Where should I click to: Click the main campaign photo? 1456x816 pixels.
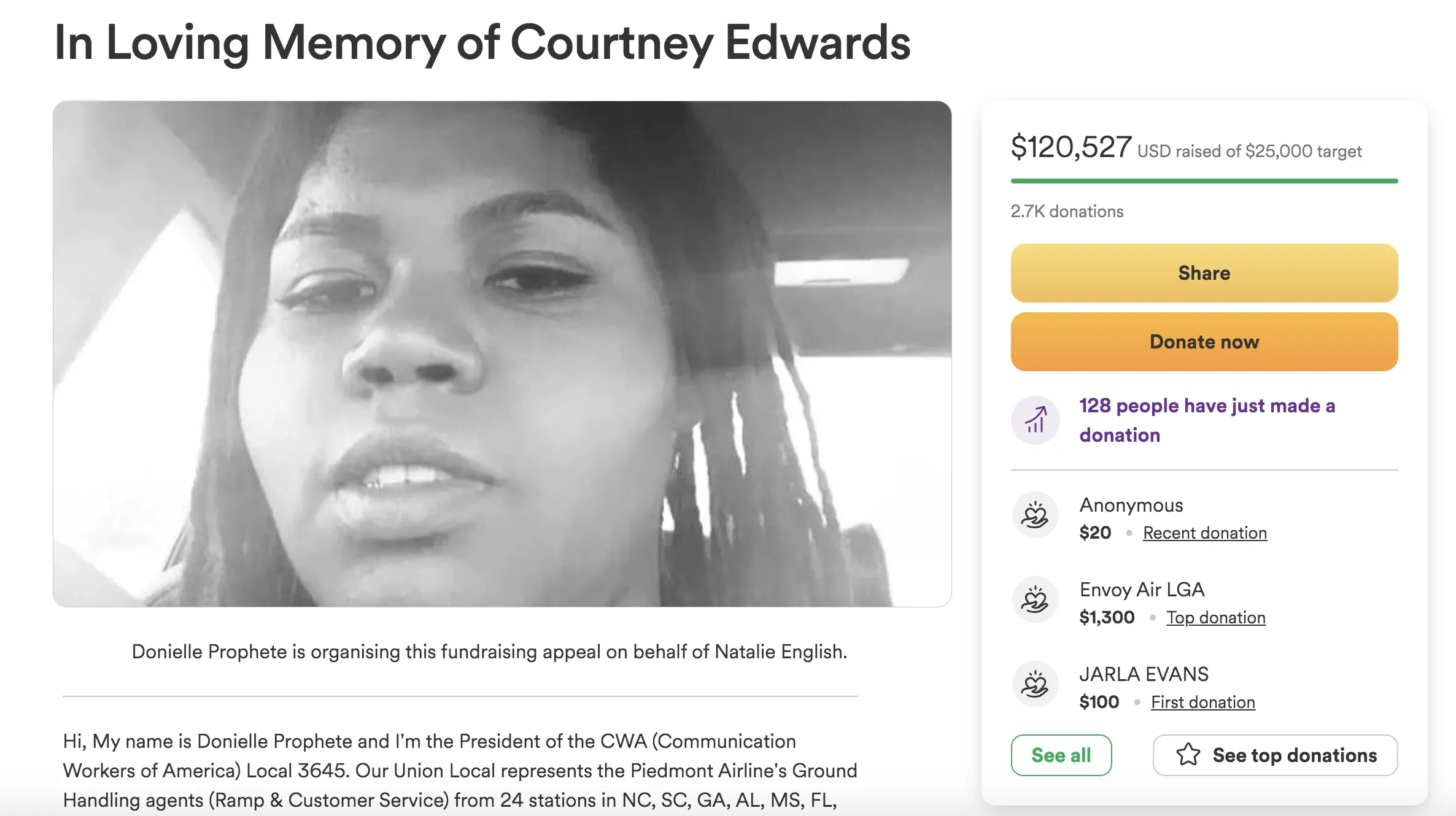point(501,353)
